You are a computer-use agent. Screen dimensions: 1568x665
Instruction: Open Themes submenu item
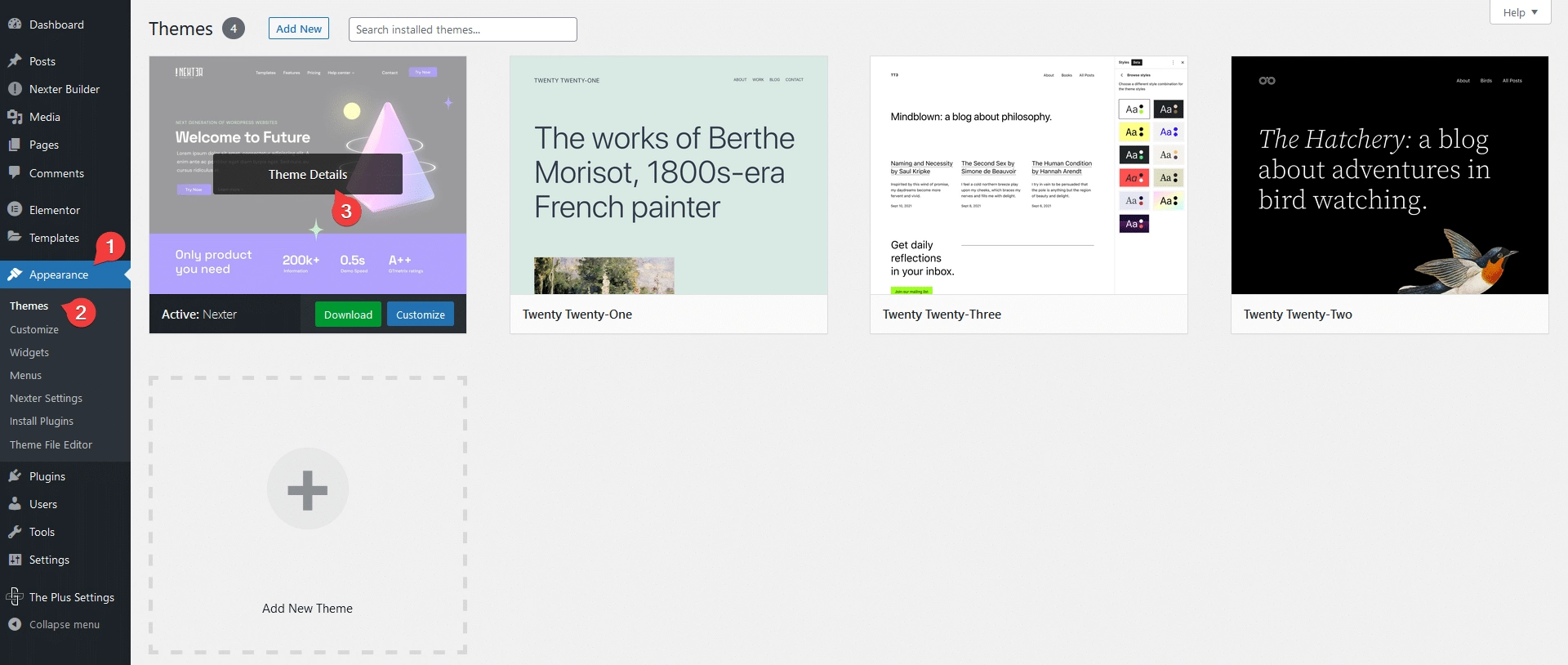pos(29,306)
